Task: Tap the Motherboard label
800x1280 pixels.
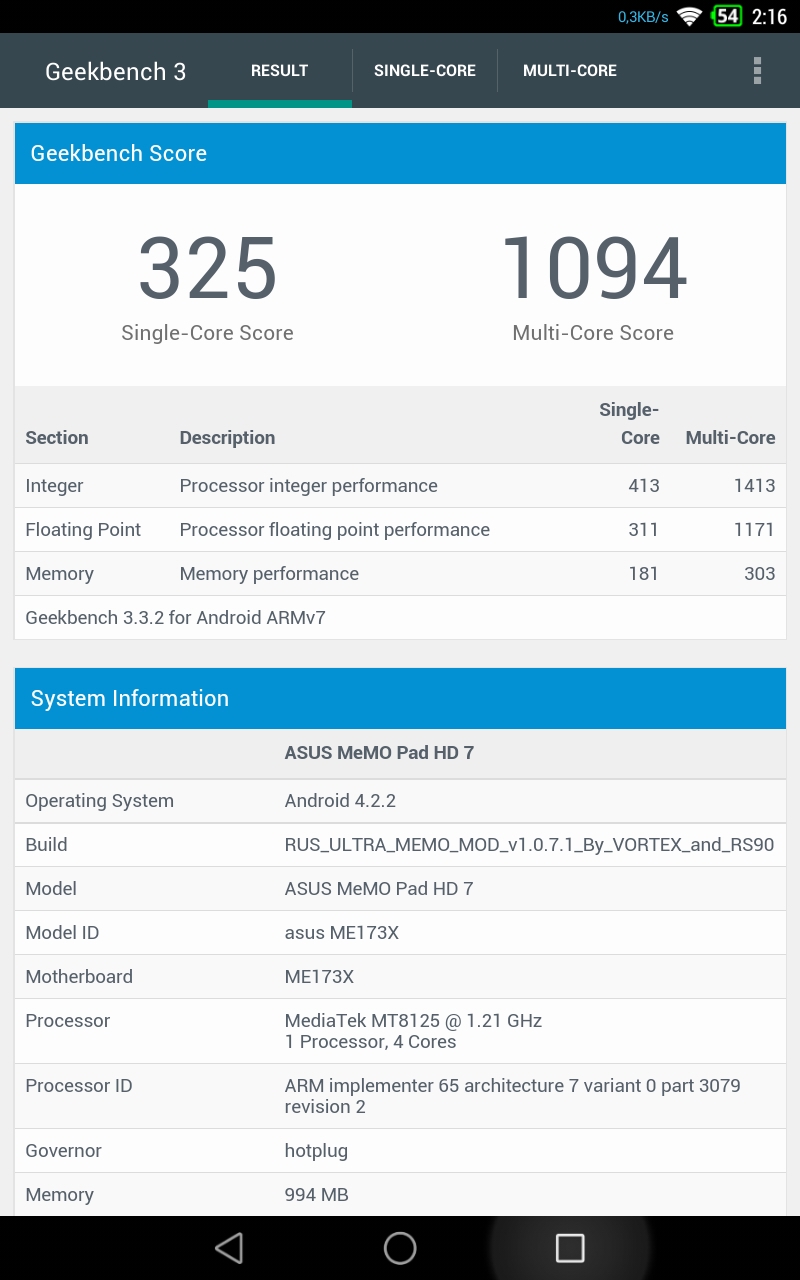Action: click(x=79, y=977)
